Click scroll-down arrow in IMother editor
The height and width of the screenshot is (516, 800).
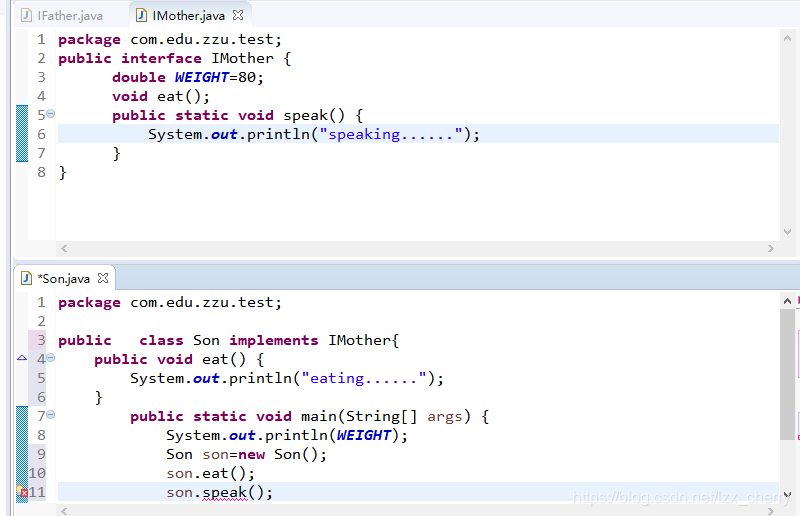(x=787, y=231)
